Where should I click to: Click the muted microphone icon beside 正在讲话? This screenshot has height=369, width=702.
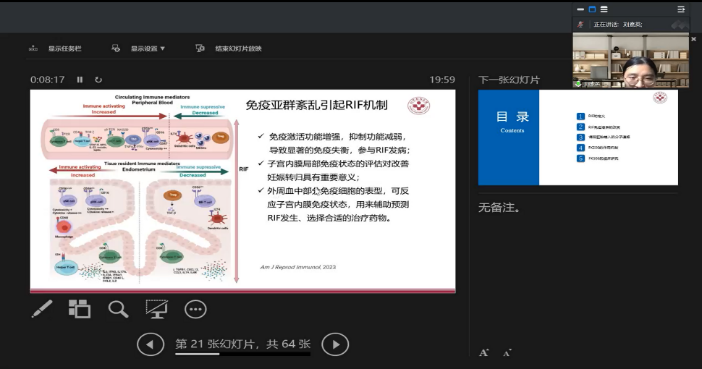[x=581, y=25]
